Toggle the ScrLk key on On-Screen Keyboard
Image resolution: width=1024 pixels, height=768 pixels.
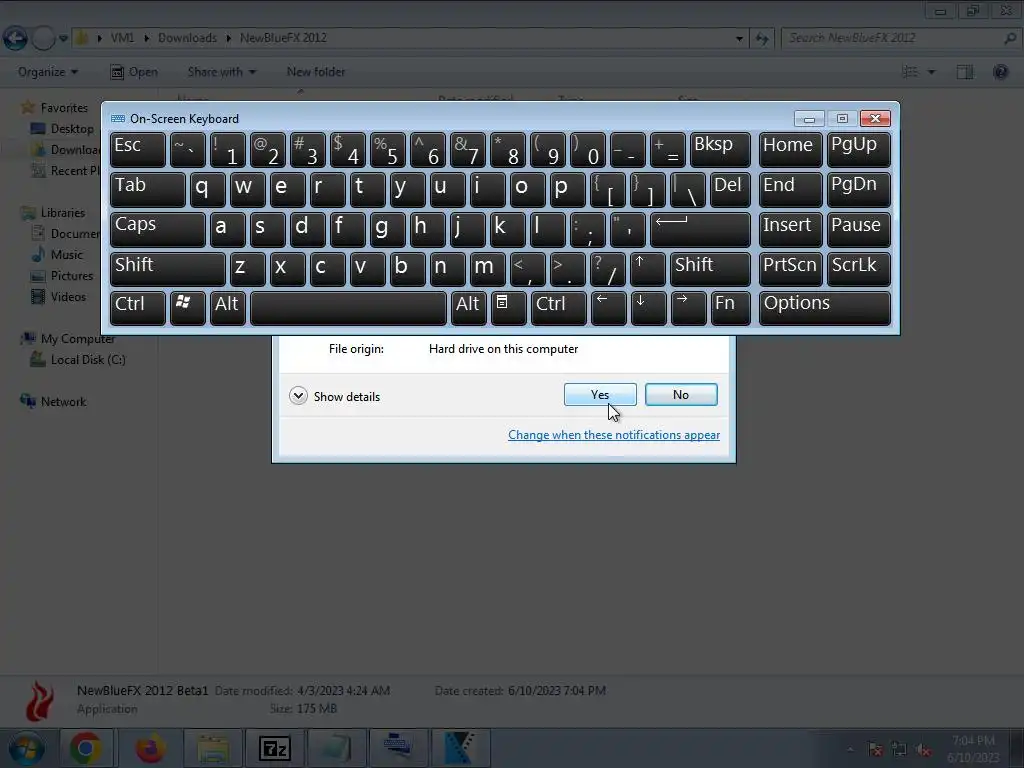(x=858, y=270)
